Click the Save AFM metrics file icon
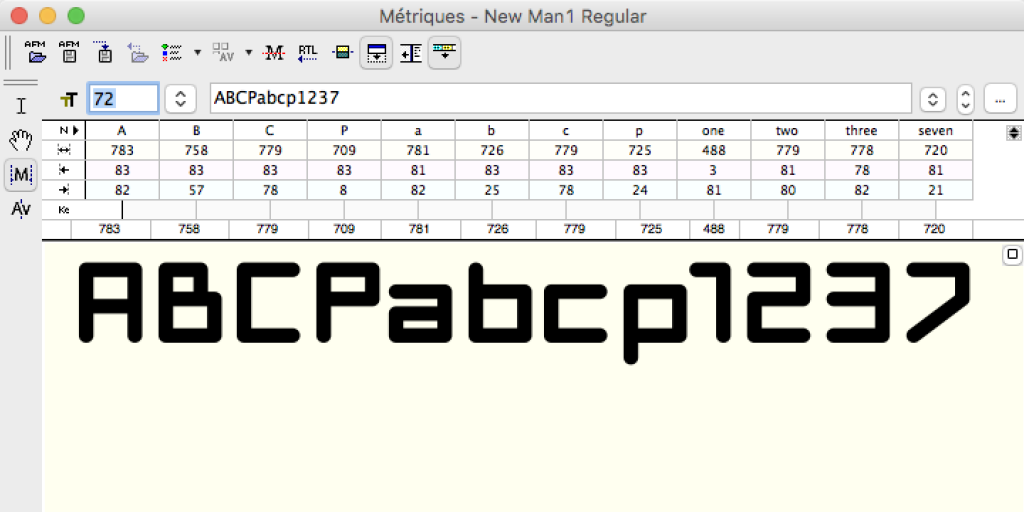Screen dimensions: 1024x512 (x=69, y=51)
